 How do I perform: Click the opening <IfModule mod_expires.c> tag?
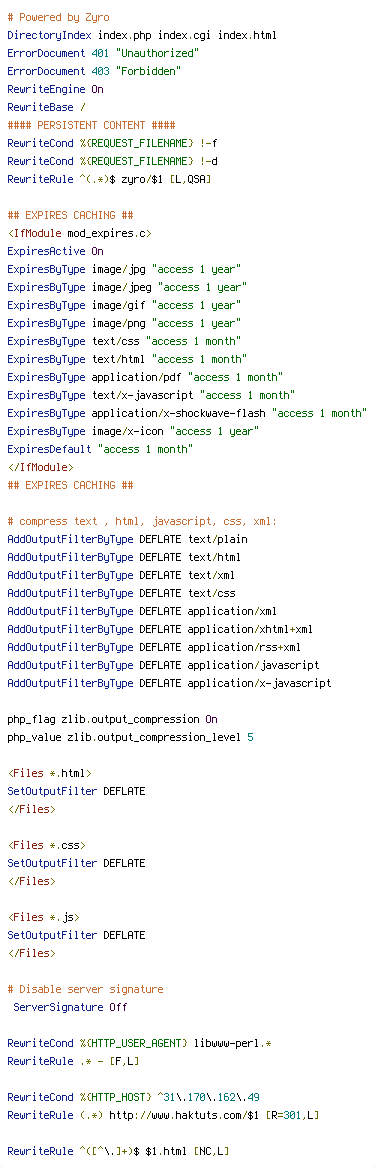coord(80,233)
